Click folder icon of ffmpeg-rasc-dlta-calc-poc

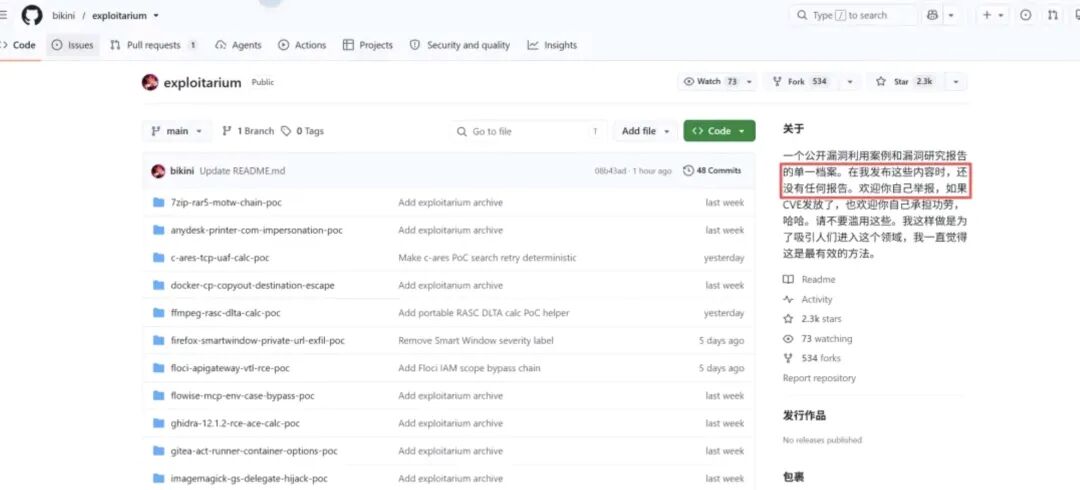(158, 313)
